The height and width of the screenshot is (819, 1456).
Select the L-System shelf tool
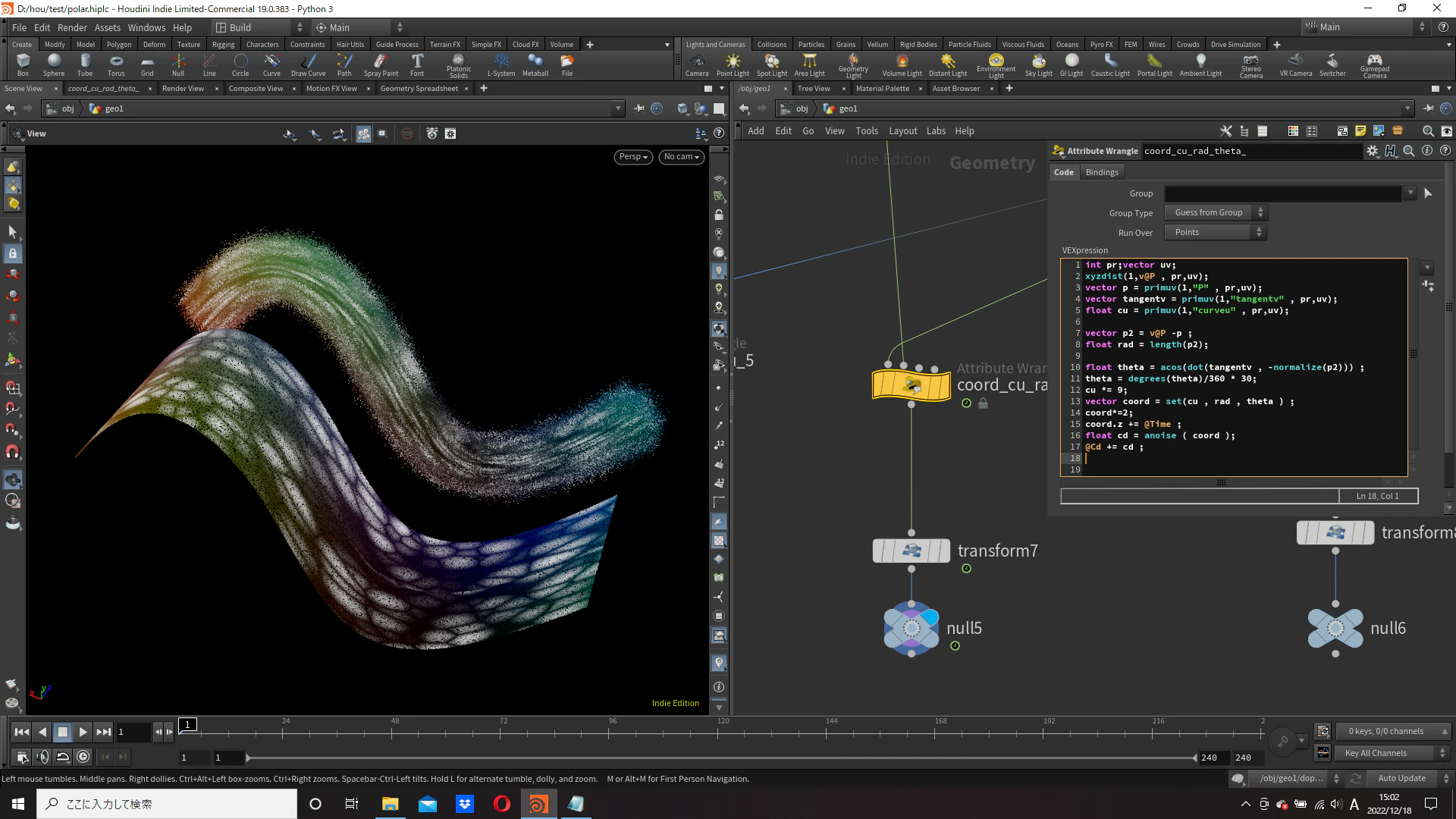coord(500,65)
